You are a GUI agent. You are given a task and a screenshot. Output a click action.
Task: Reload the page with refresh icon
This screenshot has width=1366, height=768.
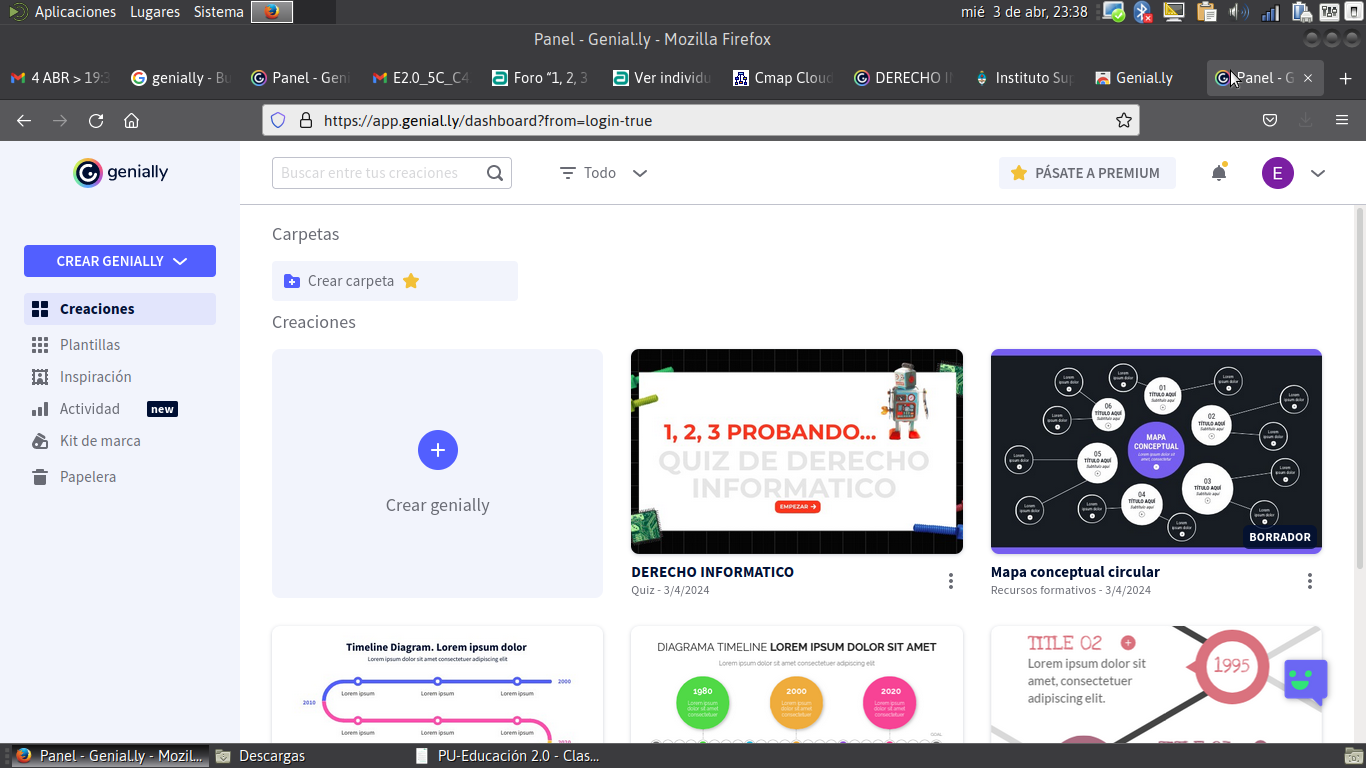[x=96, y=120]
